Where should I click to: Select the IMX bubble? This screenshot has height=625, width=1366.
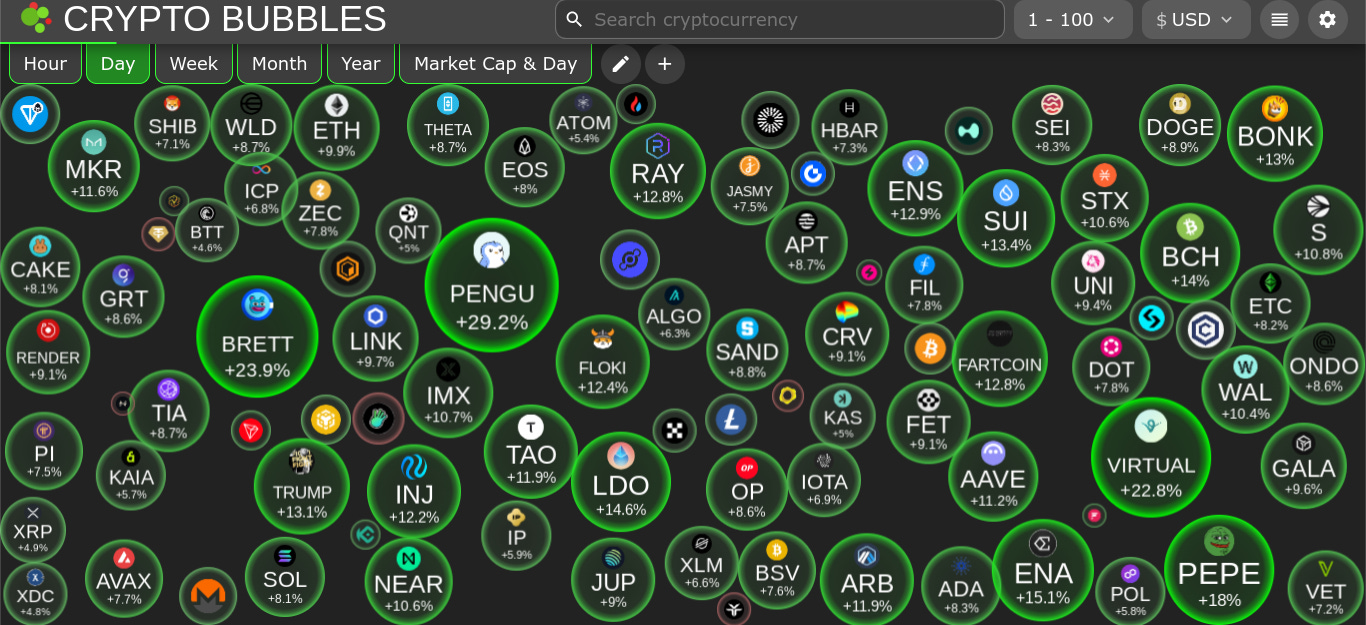[448, 393]
